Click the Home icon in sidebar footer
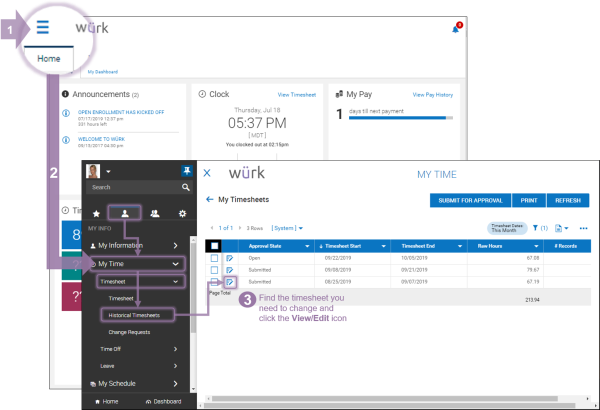Image resolution: width=600 pixels, height=410 pixels. coord(97,402)
